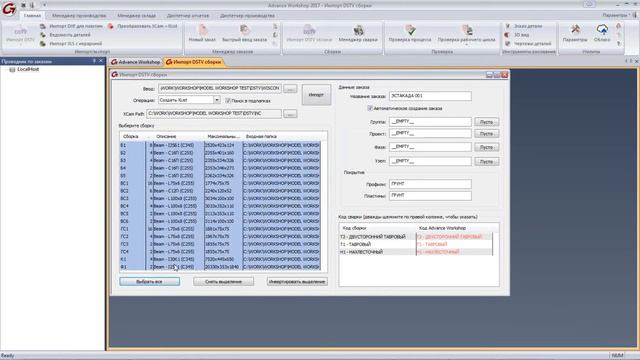Browse for the Ввод folder path
640x360 pixels.
click(x=290, y=89)
